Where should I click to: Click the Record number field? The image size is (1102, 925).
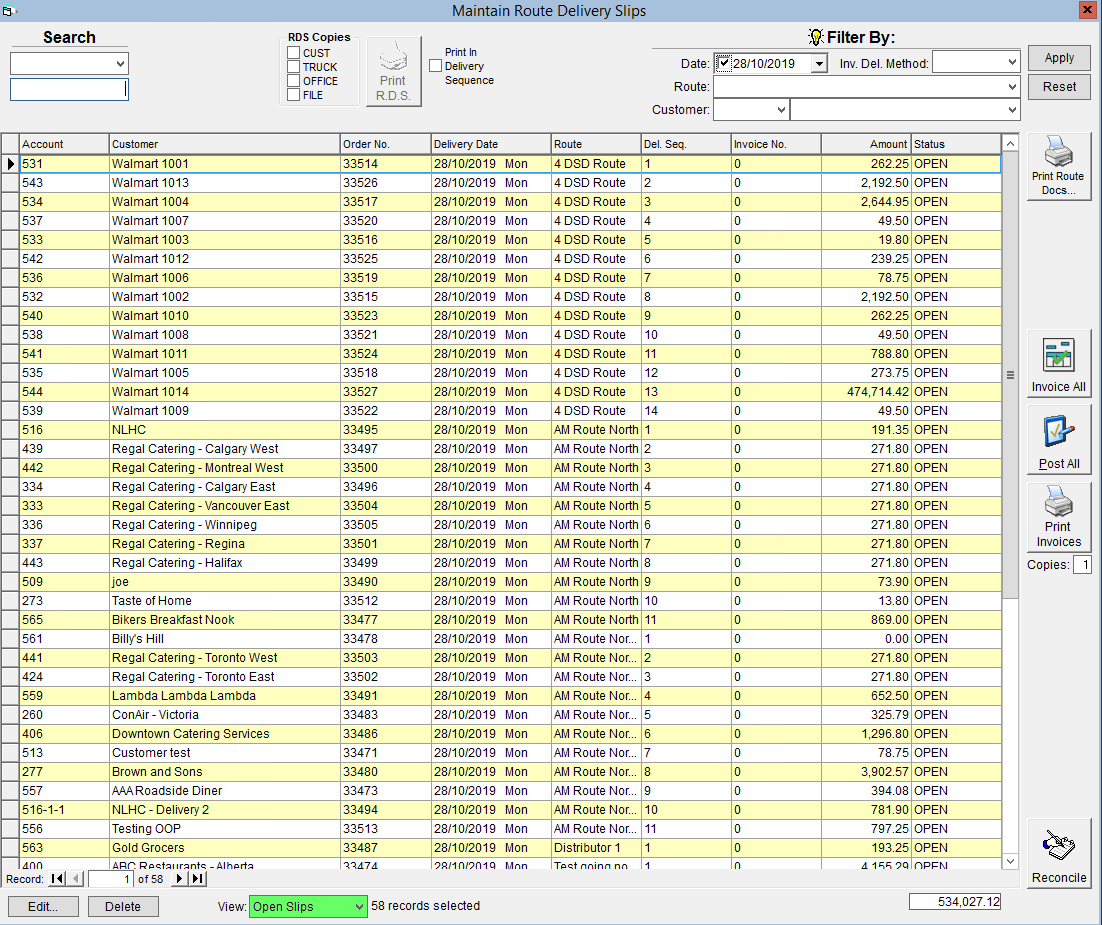point(110,879)
